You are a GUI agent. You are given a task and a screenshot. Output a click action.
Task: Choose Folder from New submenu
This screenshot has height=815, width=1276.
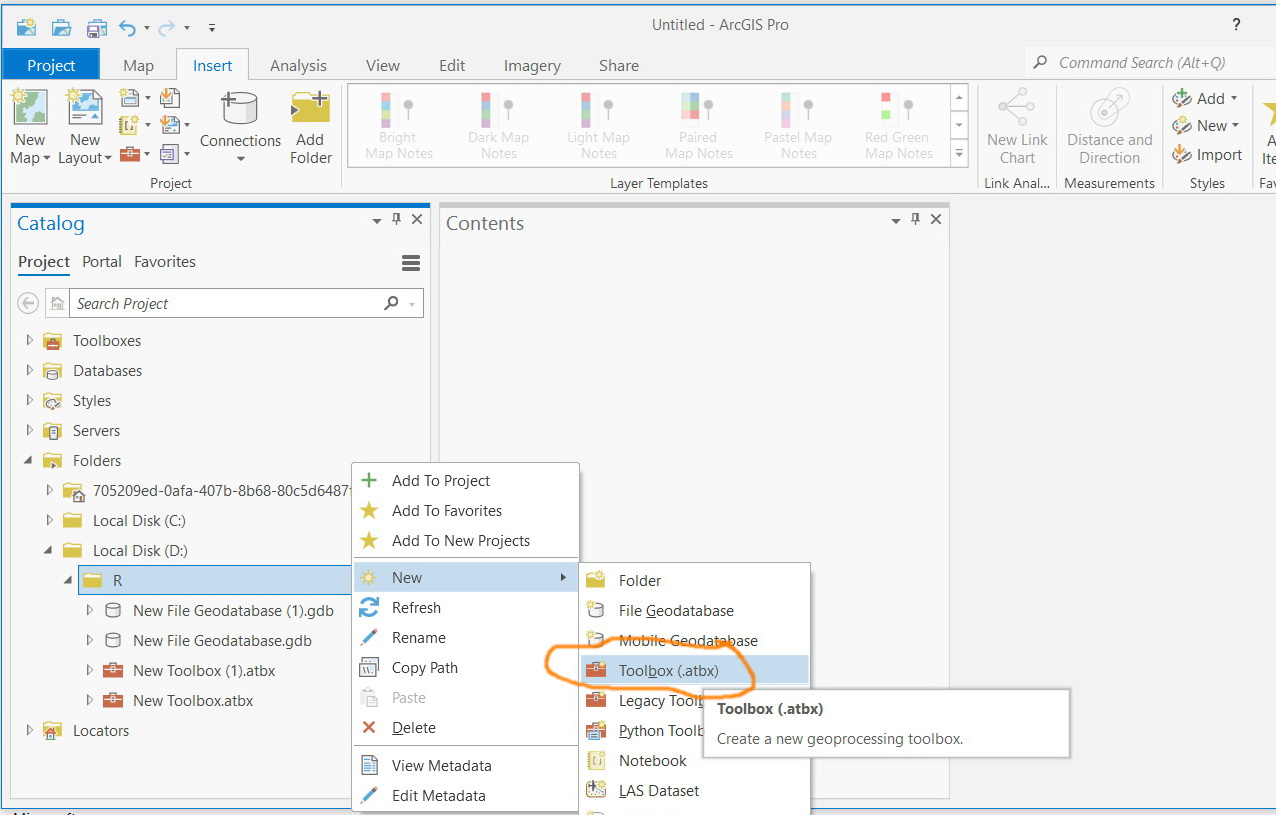click(694, 581)
